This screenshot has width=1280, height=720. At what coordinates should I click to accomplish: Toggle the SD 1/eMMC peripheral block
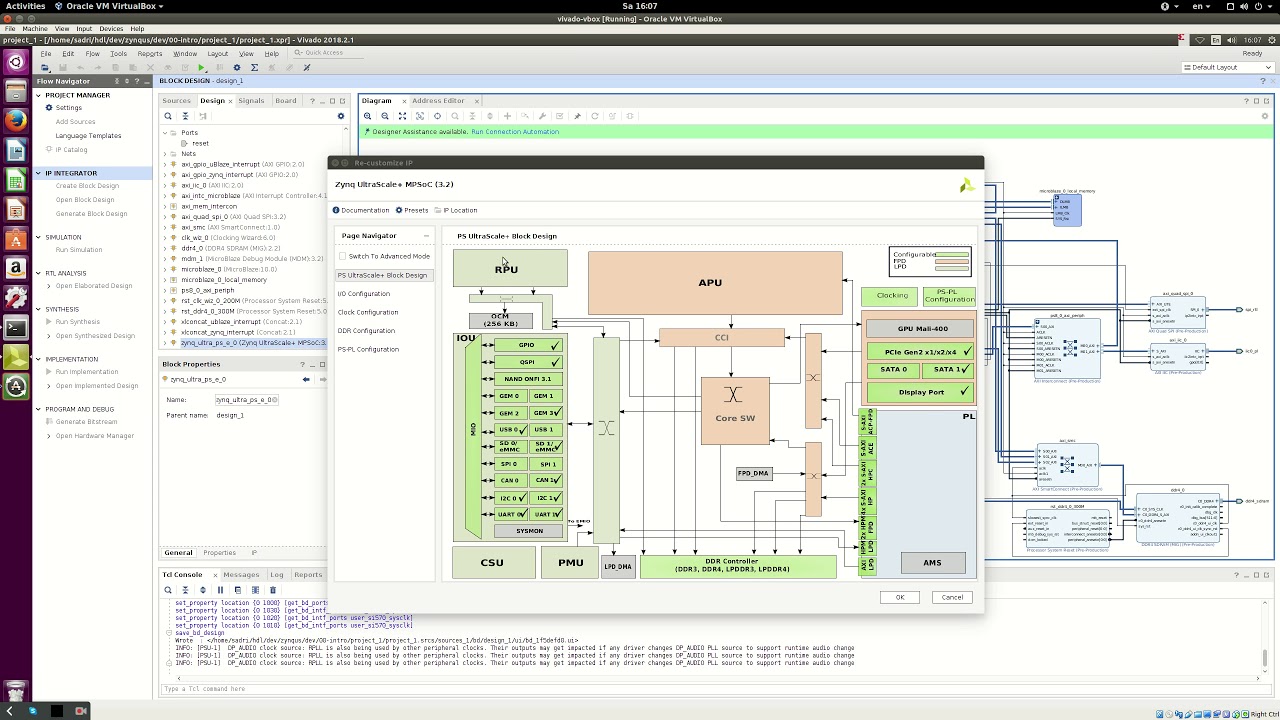pyautogui.click(x=544, y=446)
